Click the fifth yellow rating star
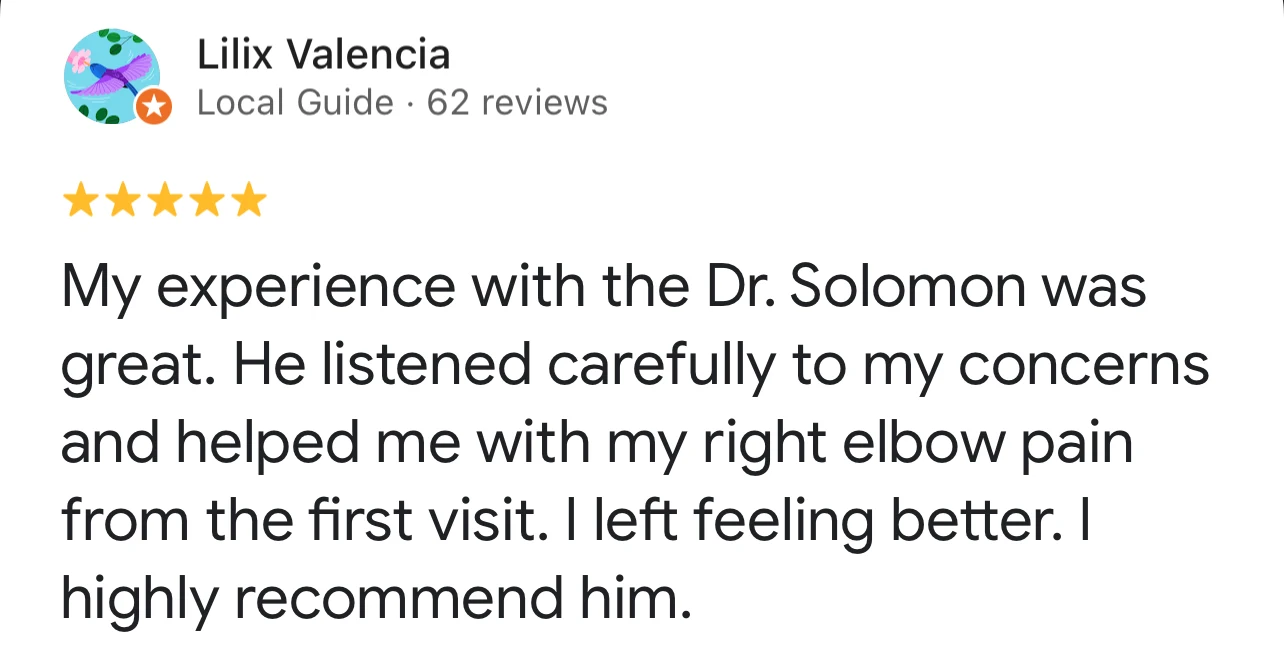 coord(250,202)
